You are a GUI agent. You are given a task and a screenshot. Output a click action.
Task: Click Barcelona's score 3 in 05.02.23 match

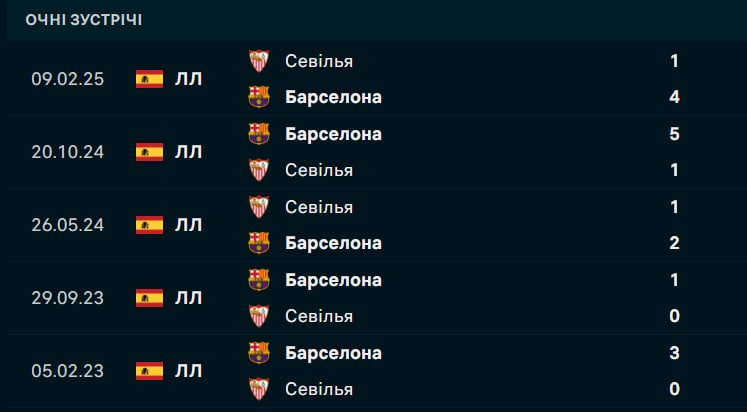(x=674, y=353)
